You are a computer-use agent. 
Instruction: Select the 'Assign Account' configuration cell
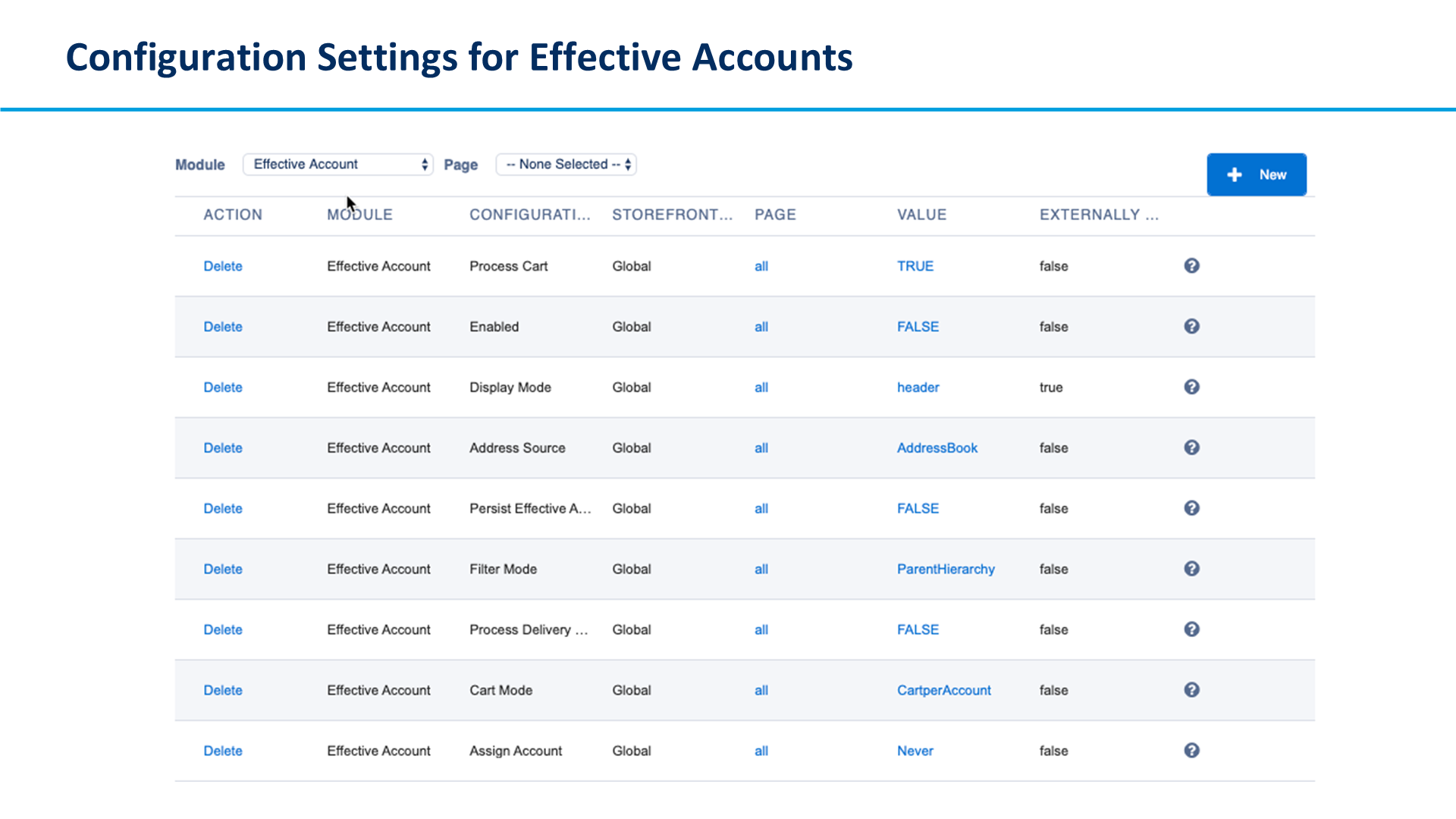[x=516, y=752]
